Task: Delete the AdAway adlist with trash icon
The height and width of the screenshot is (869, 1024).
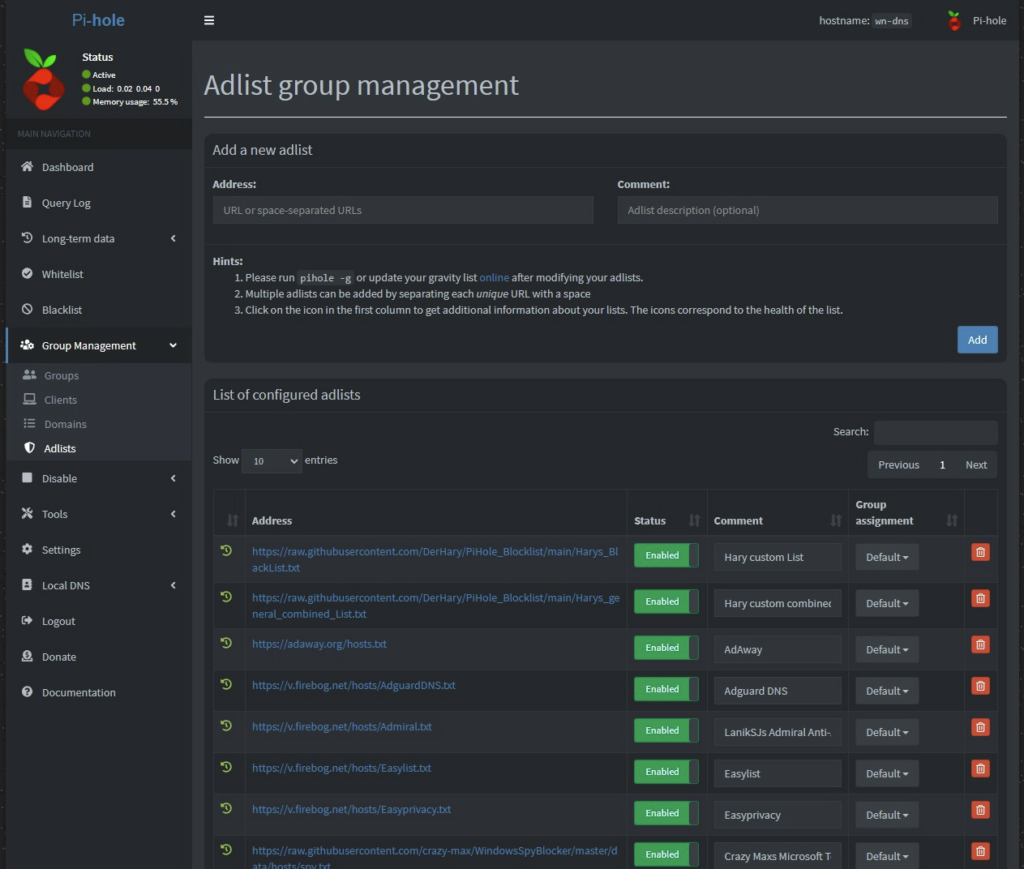Action: click(x=980, y=645)
